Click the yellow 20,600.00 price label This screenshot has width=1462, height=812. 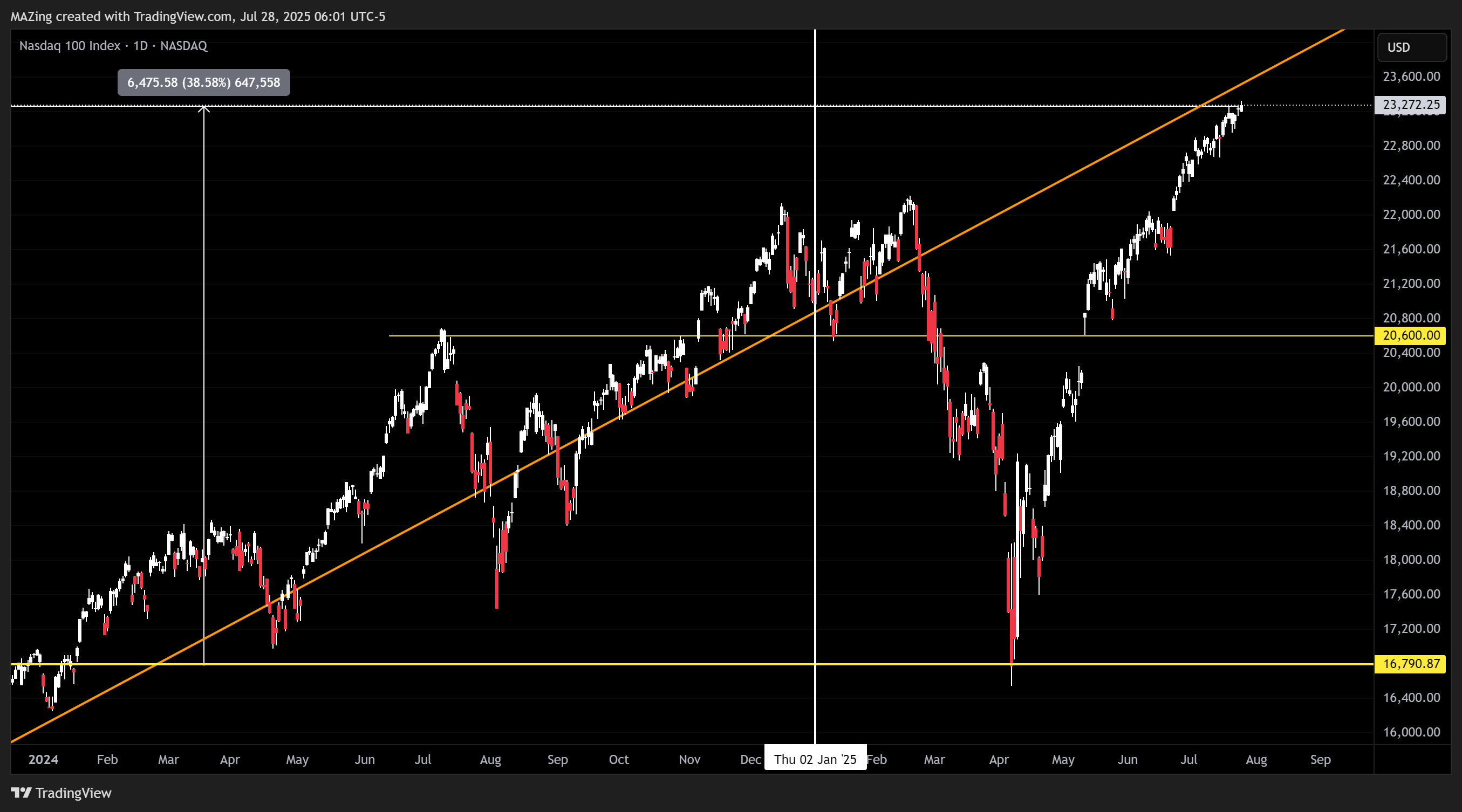click(1410, 335)
